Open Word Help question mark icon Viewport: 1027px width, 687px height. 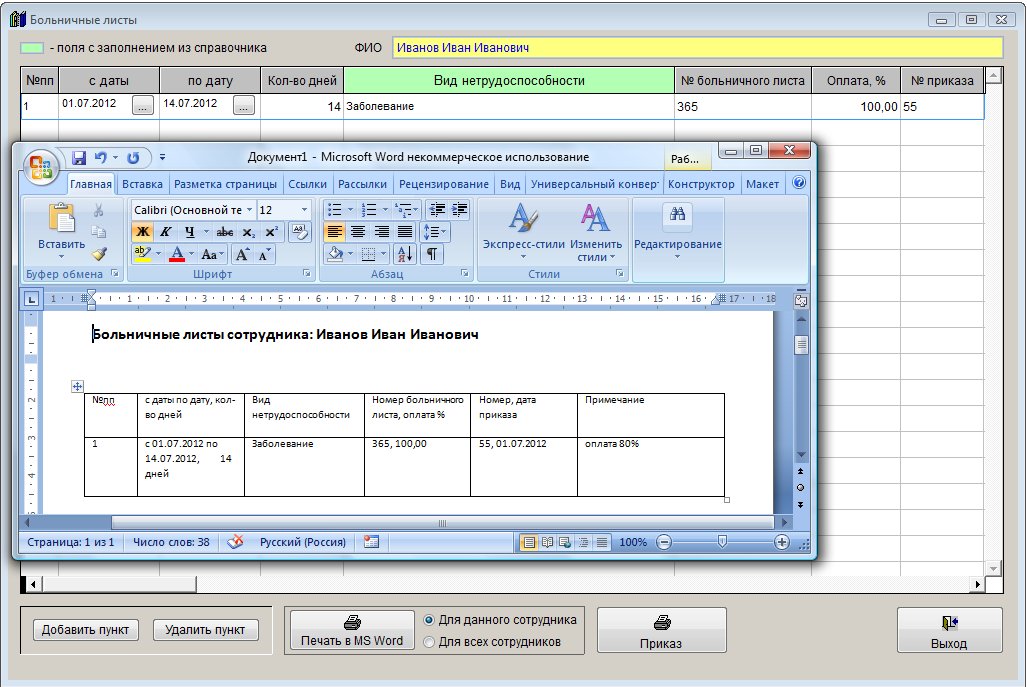point(799,184)
